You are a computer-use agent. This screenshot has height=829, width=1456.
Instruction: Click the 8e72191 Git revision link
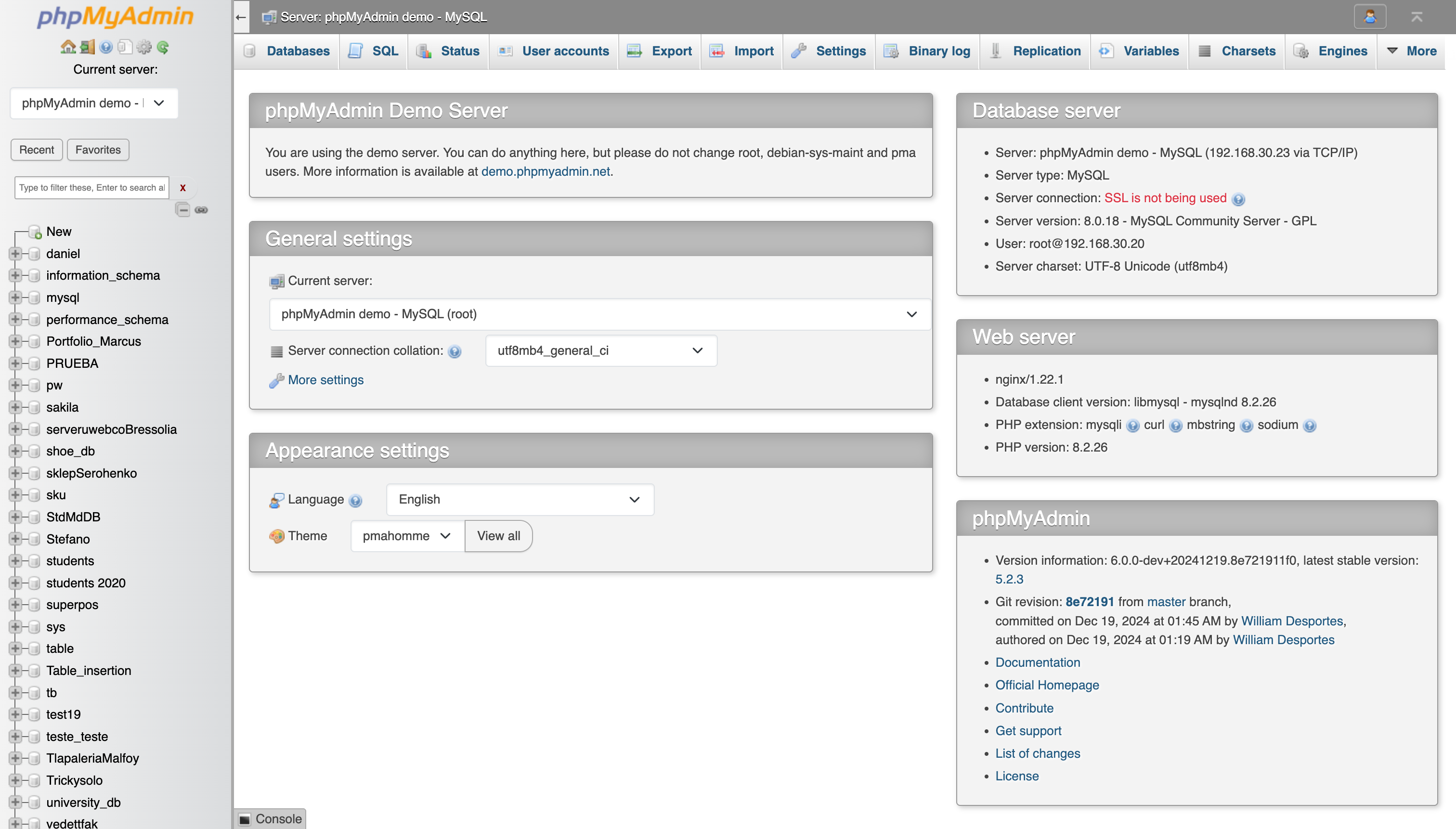[x=1089, y=602]
